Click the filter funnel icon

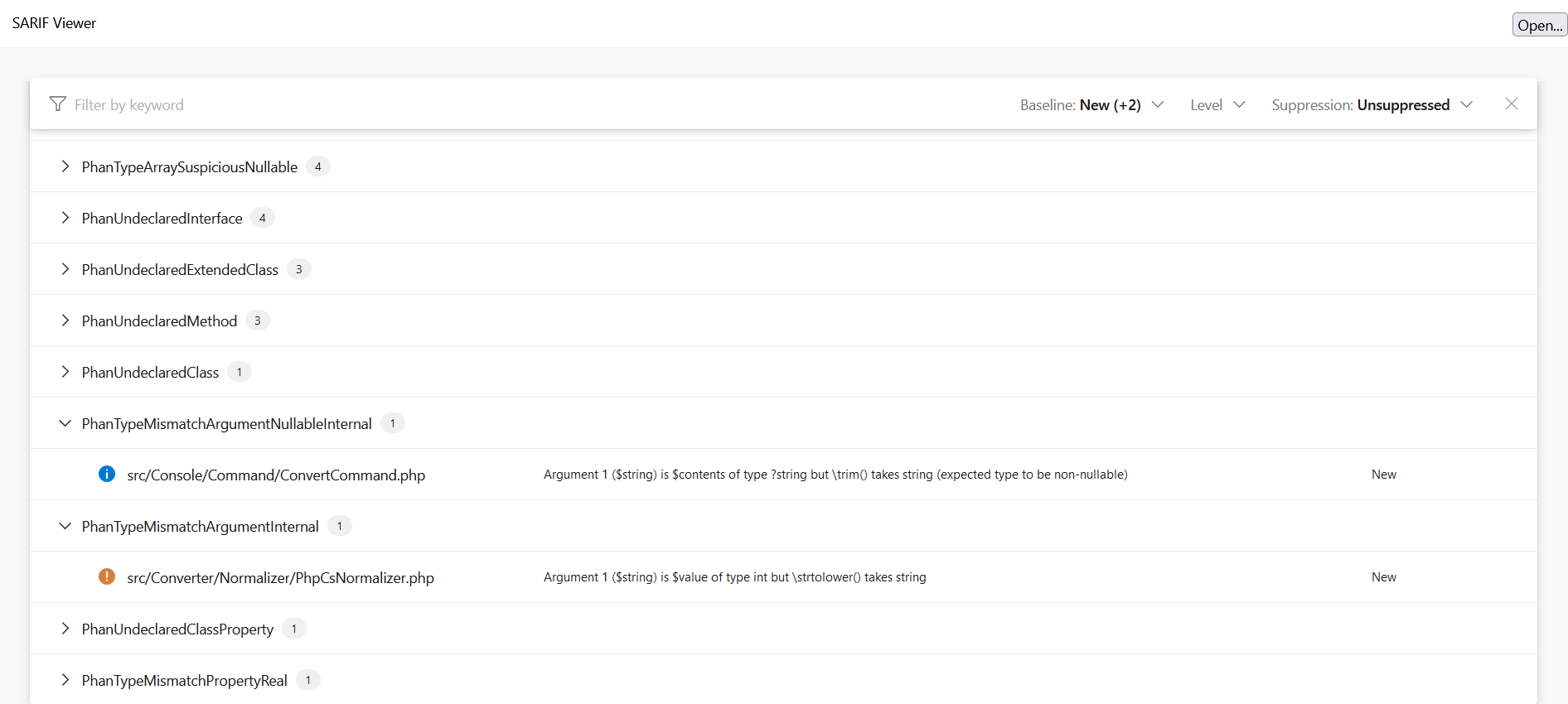coord(57,104)
